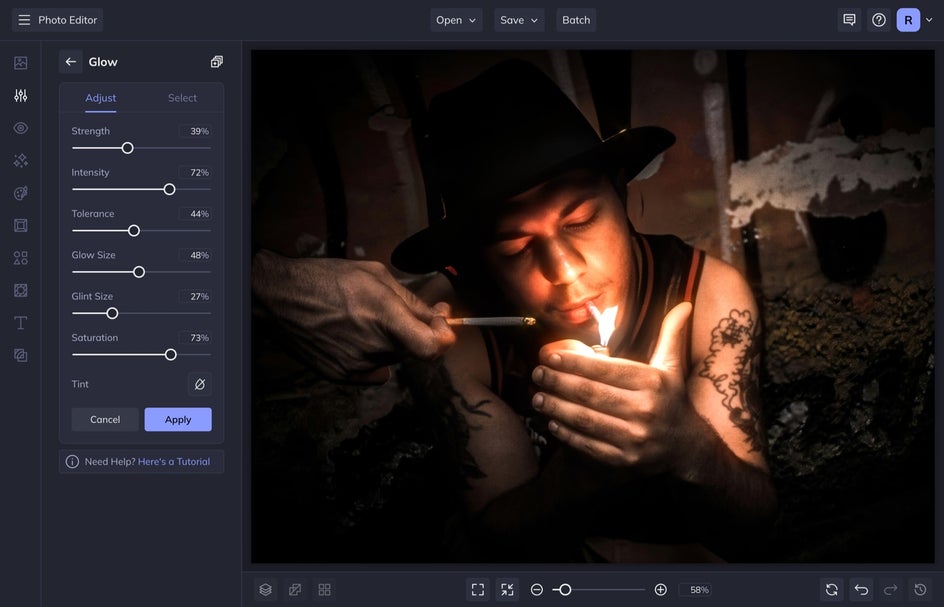
Task: Select the Edit adjustments sliders icon
Action: coord(20,95)
